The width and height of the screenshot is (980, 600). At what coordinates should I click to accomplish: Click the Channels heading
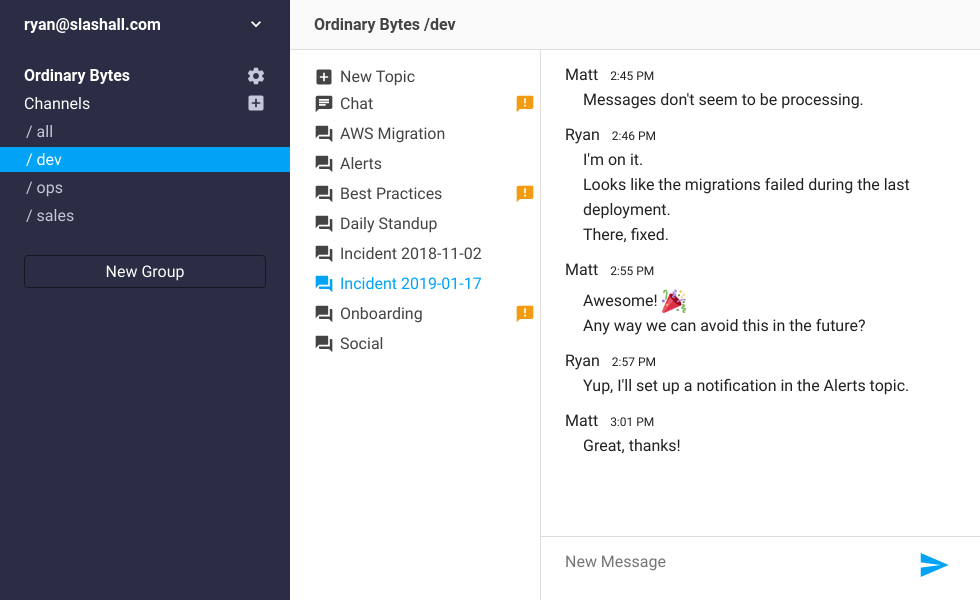57,104
